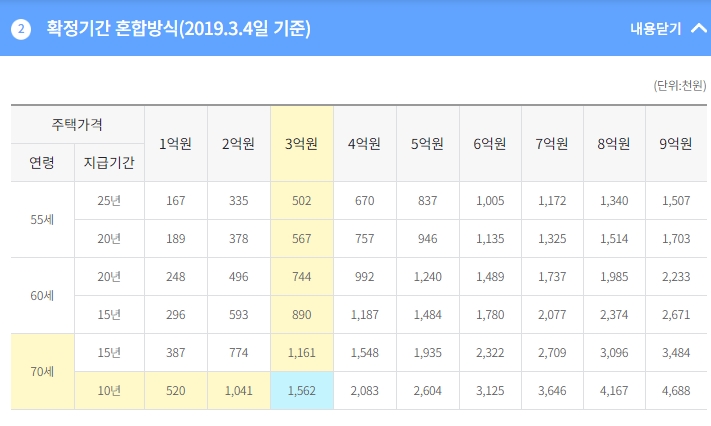Viewport: 711px width, 426px height.
Task: Select the highlighted 3억원 column header
Action: [302, 144]
